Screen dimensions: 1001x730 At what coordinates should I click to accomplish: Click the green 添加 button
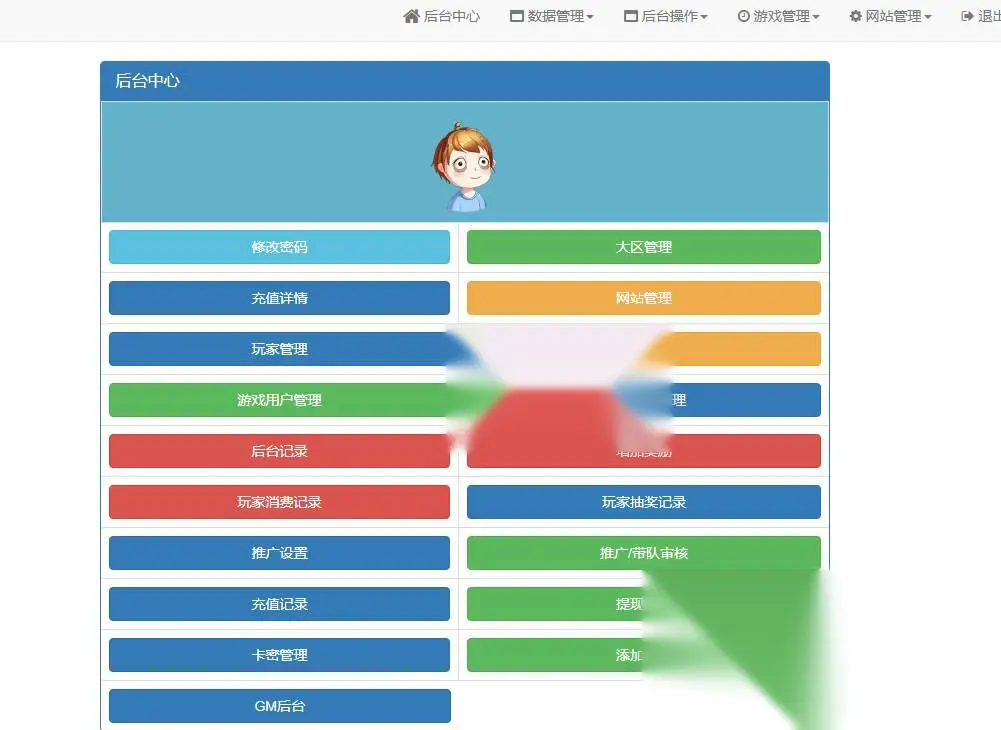pyautogui.click(x=555, y=655)
